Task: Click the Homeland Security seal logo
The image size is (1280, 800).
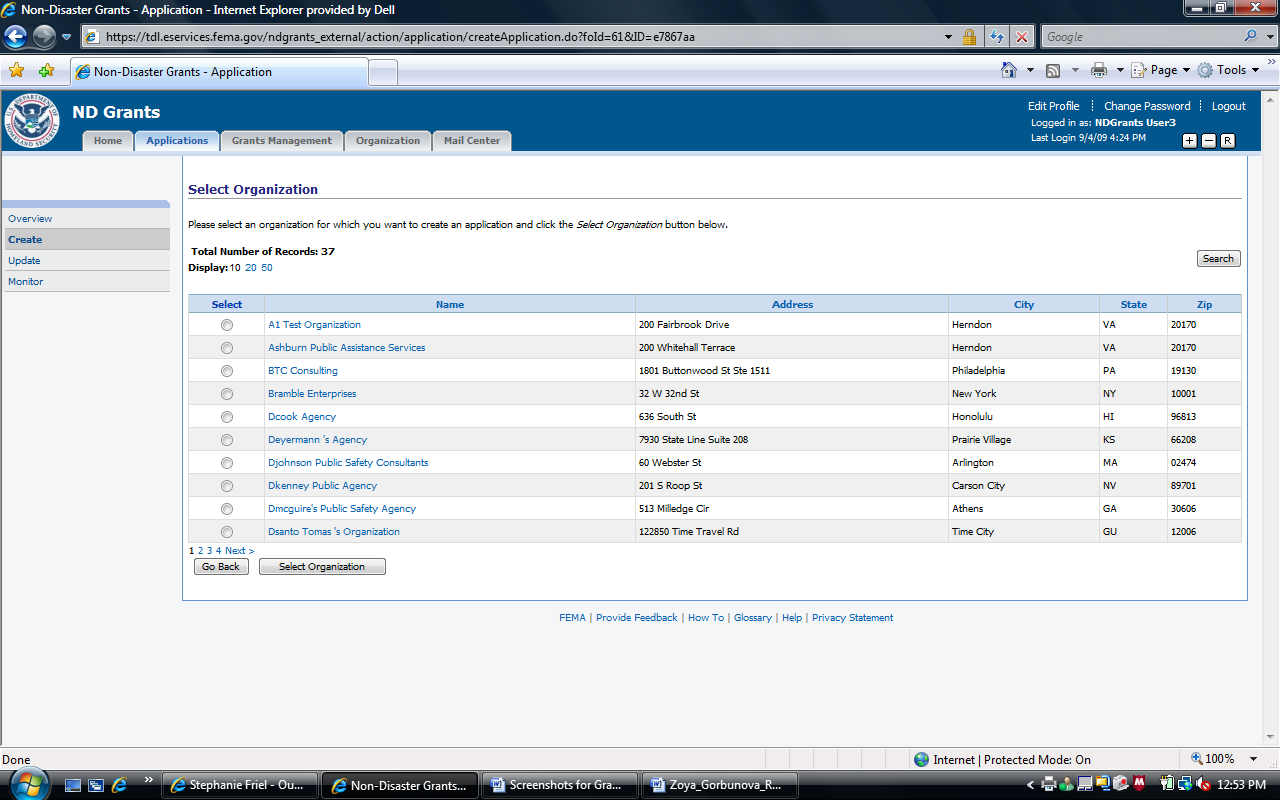Action: click(x=33, y=122)
